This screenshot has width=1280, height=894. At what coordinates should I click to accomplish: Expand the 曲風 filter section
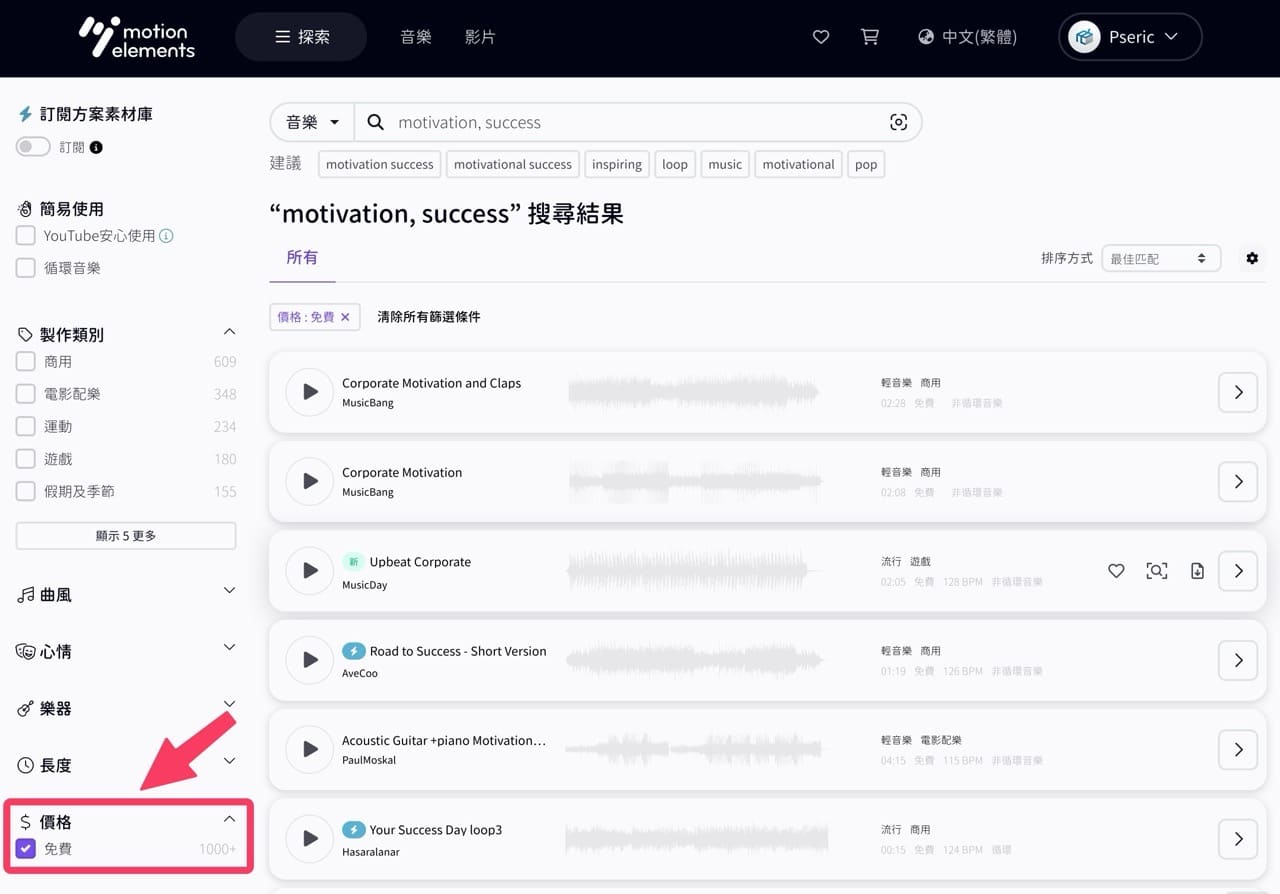229,591
